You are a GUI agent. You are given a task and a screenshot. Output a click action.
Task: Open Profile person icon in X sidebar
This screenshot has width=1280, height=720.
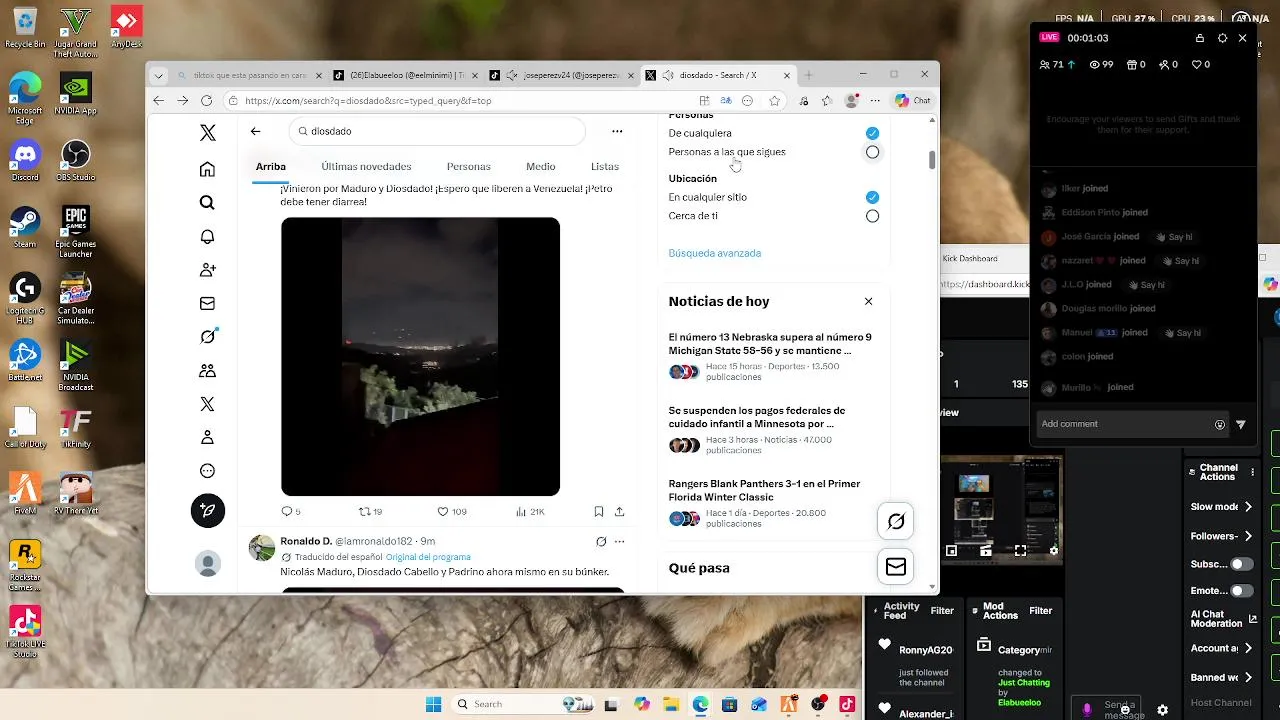pyautogui.click(x=207, y=437)
